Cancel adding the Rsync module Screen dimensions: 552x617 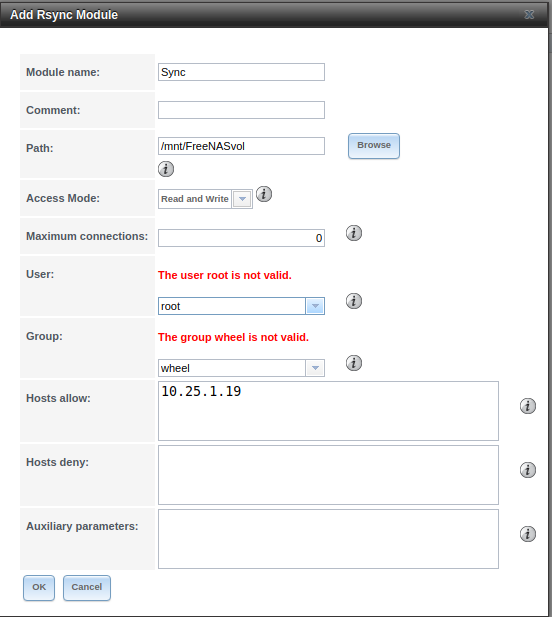[87, 587]
